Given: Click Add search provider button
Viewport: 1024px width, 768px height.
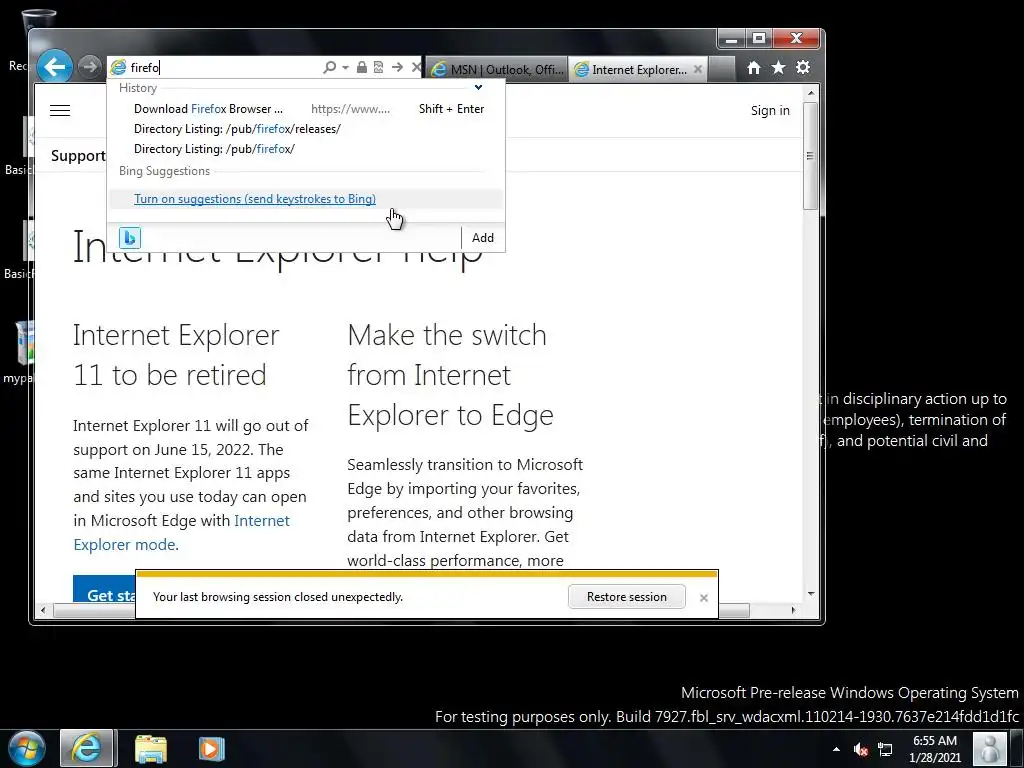Looking at the screenshot, I should (483, 238).
